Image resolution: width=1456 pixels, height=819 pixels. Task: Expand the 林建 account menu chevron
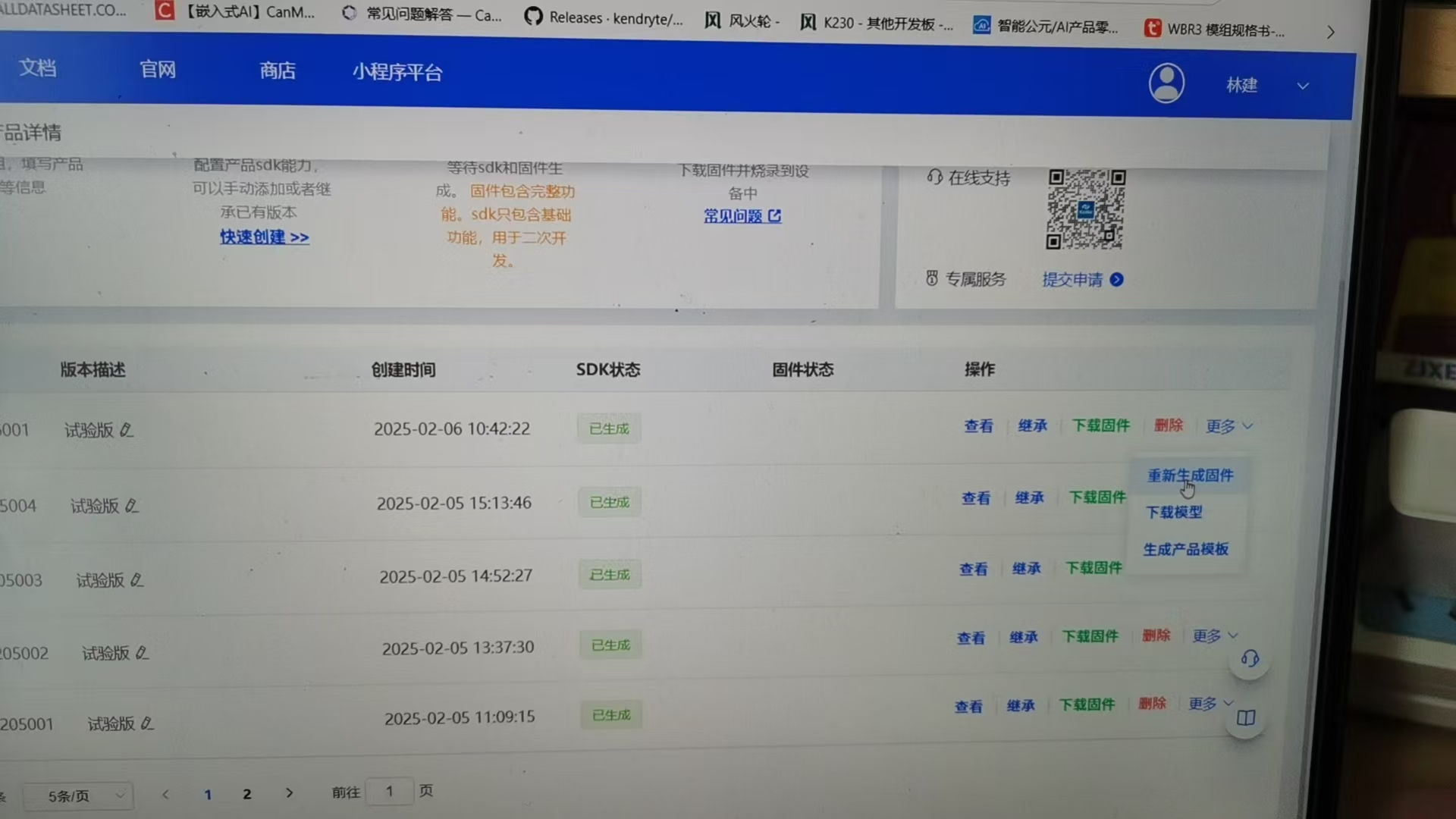pos(1302,86)
